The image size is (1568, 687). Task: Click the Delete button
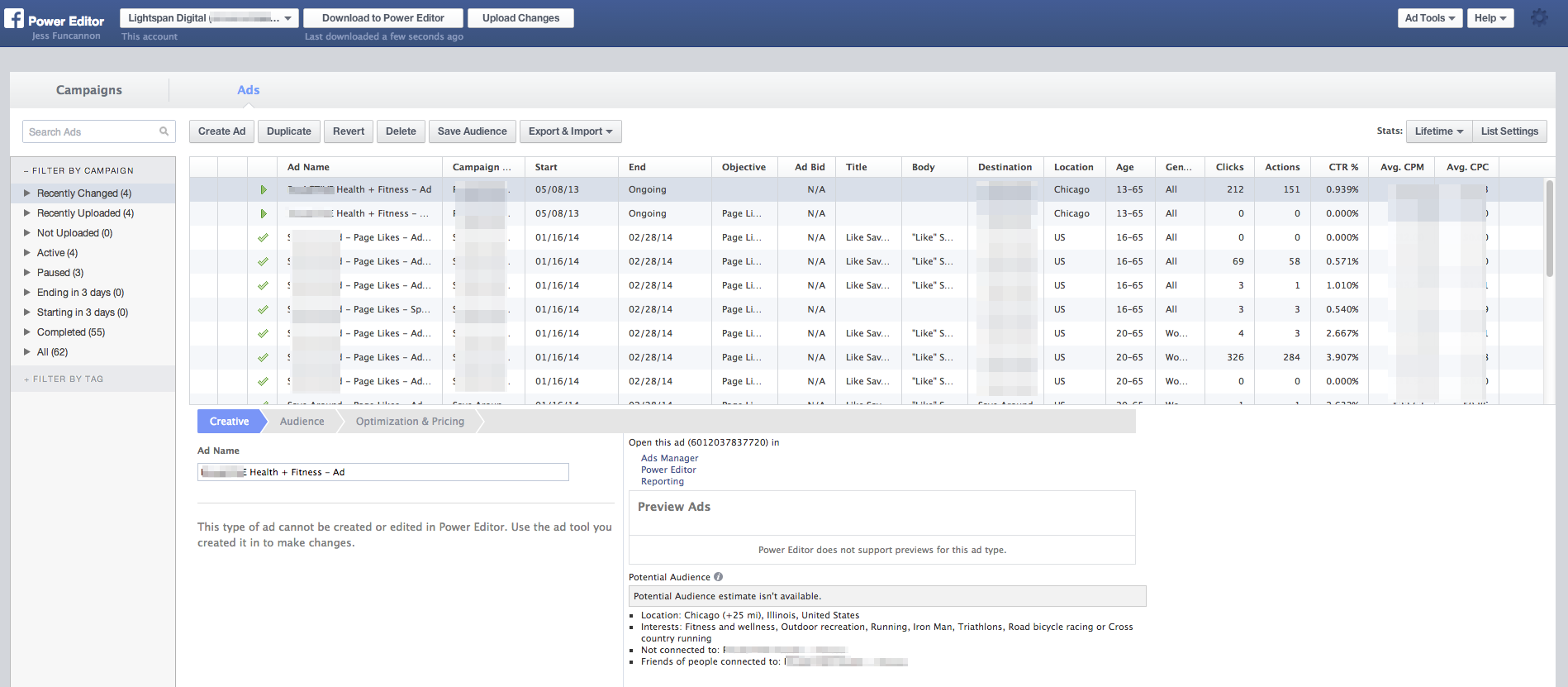point(401,131)
